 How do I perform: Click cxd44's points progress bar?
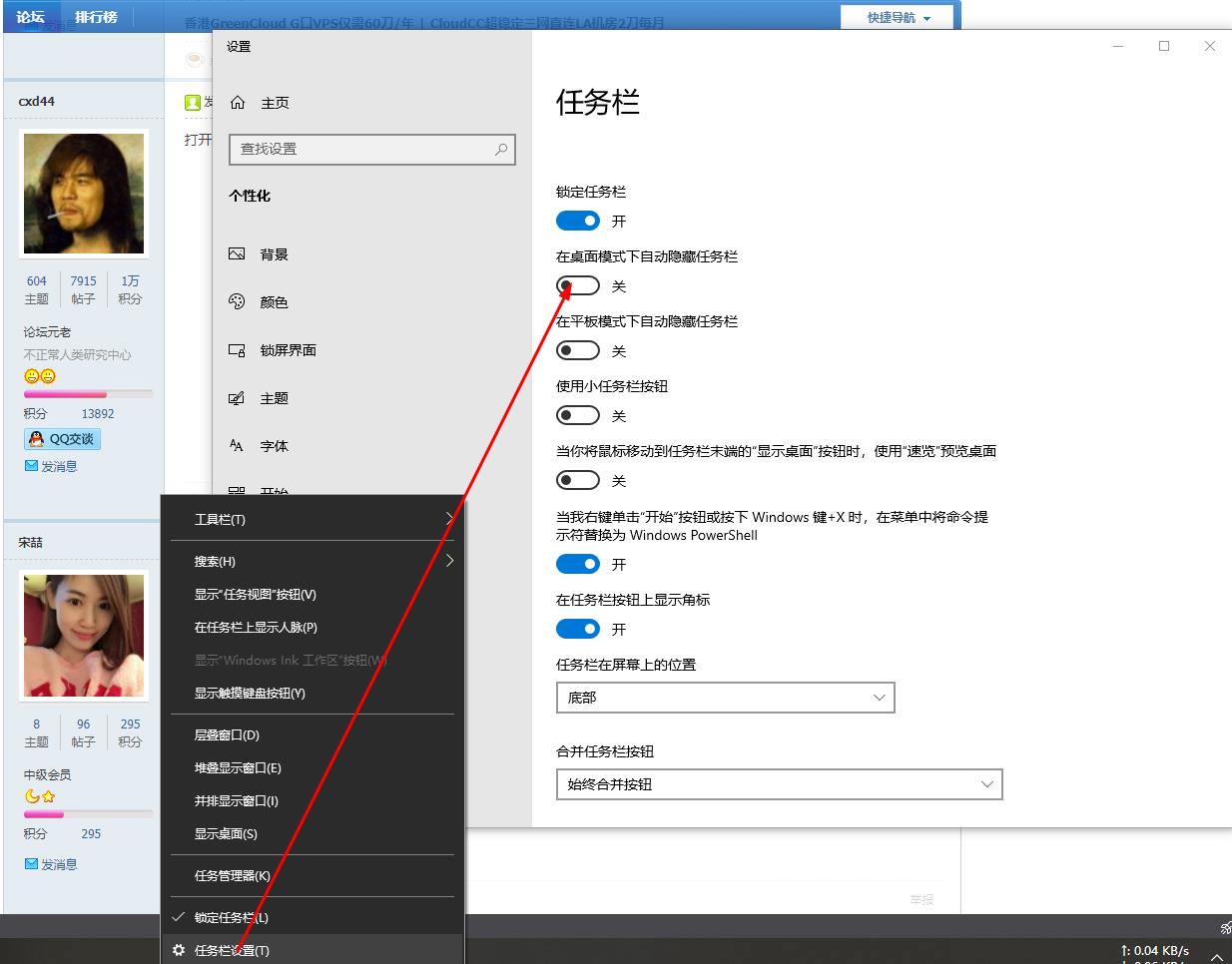[88, 394]
